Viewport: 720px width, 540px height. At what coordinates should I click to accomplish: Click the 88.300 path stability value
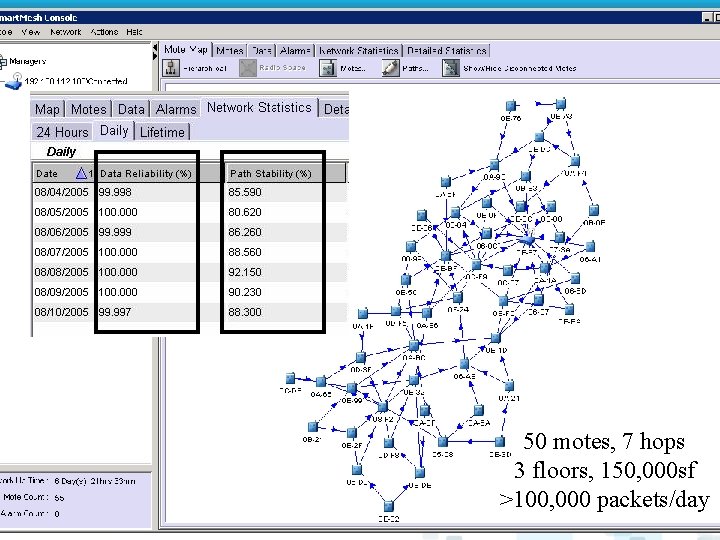pos(245,312)
